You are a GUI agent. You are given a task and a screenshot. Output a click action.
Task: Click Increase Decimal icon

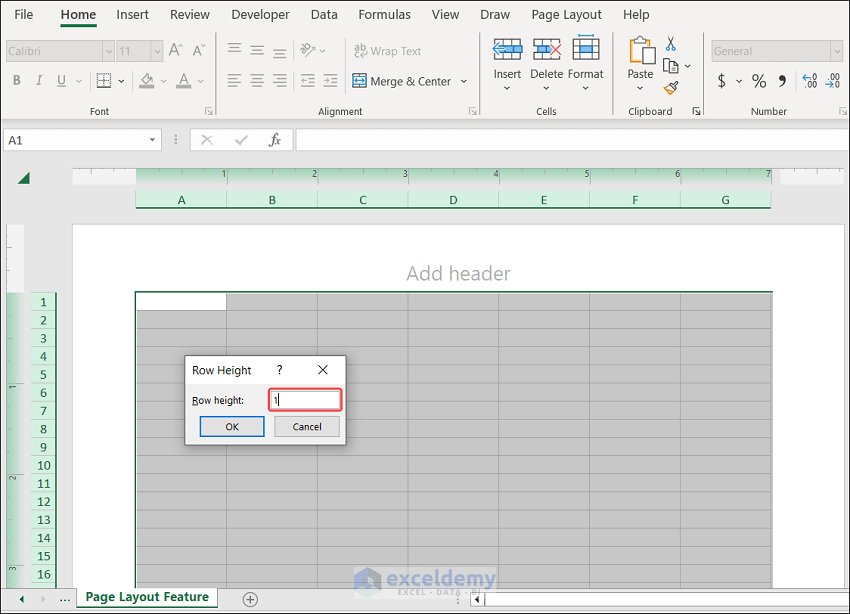tap(810, 81)
